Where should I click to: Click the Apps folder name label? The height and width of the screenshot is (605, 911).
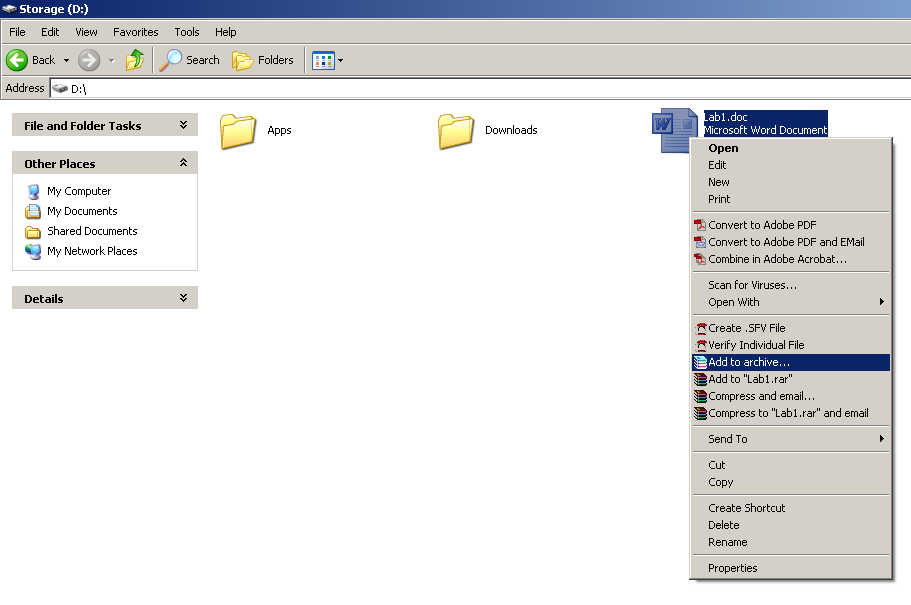pyautogui.click(x=279, y=130)
